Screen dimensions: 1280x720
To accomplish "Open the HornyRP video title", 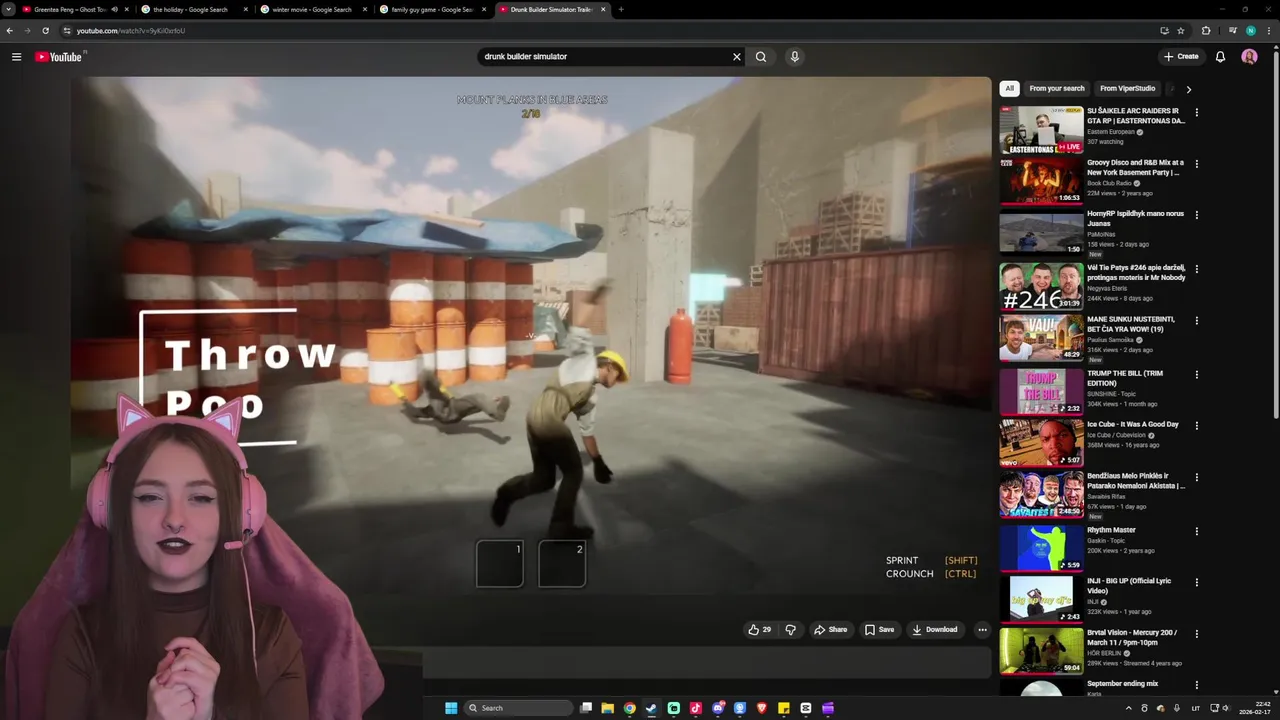I will 1135,218.
